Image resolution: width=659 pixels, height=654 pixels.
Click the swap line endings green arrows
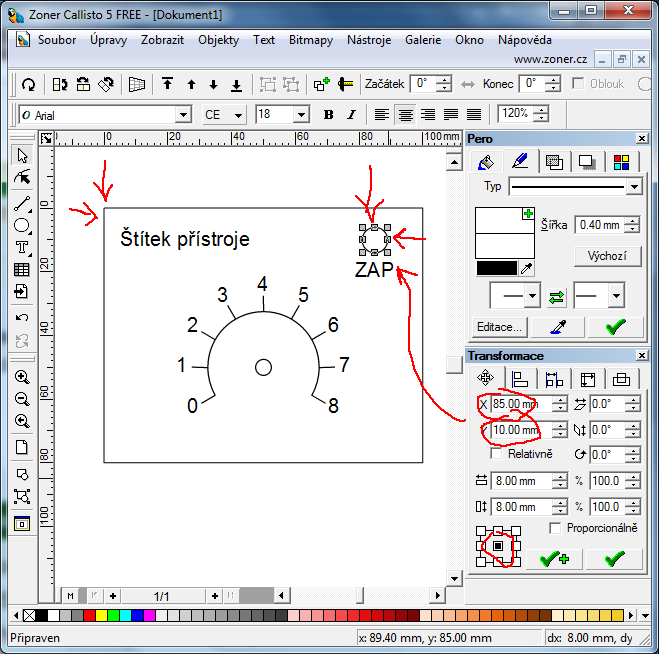click(556, 297)
